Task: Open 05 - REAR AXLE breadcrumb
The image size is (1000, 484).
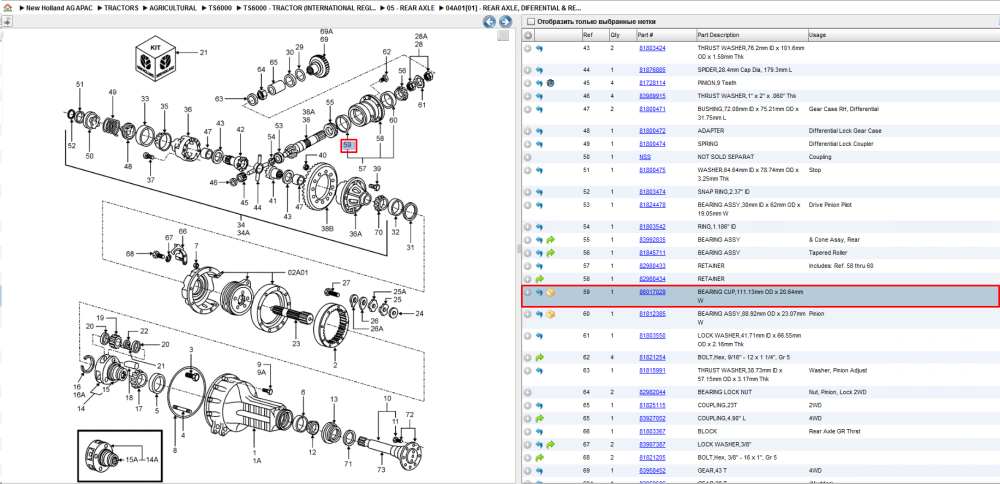Action: (x=411, y=8)
